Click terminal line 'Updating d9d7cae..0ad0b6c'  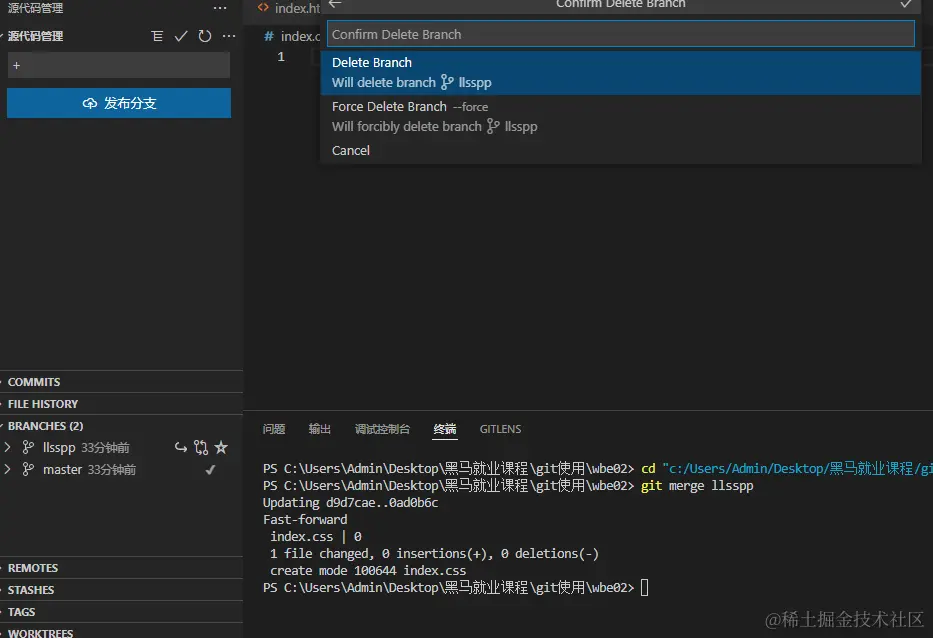350,502
